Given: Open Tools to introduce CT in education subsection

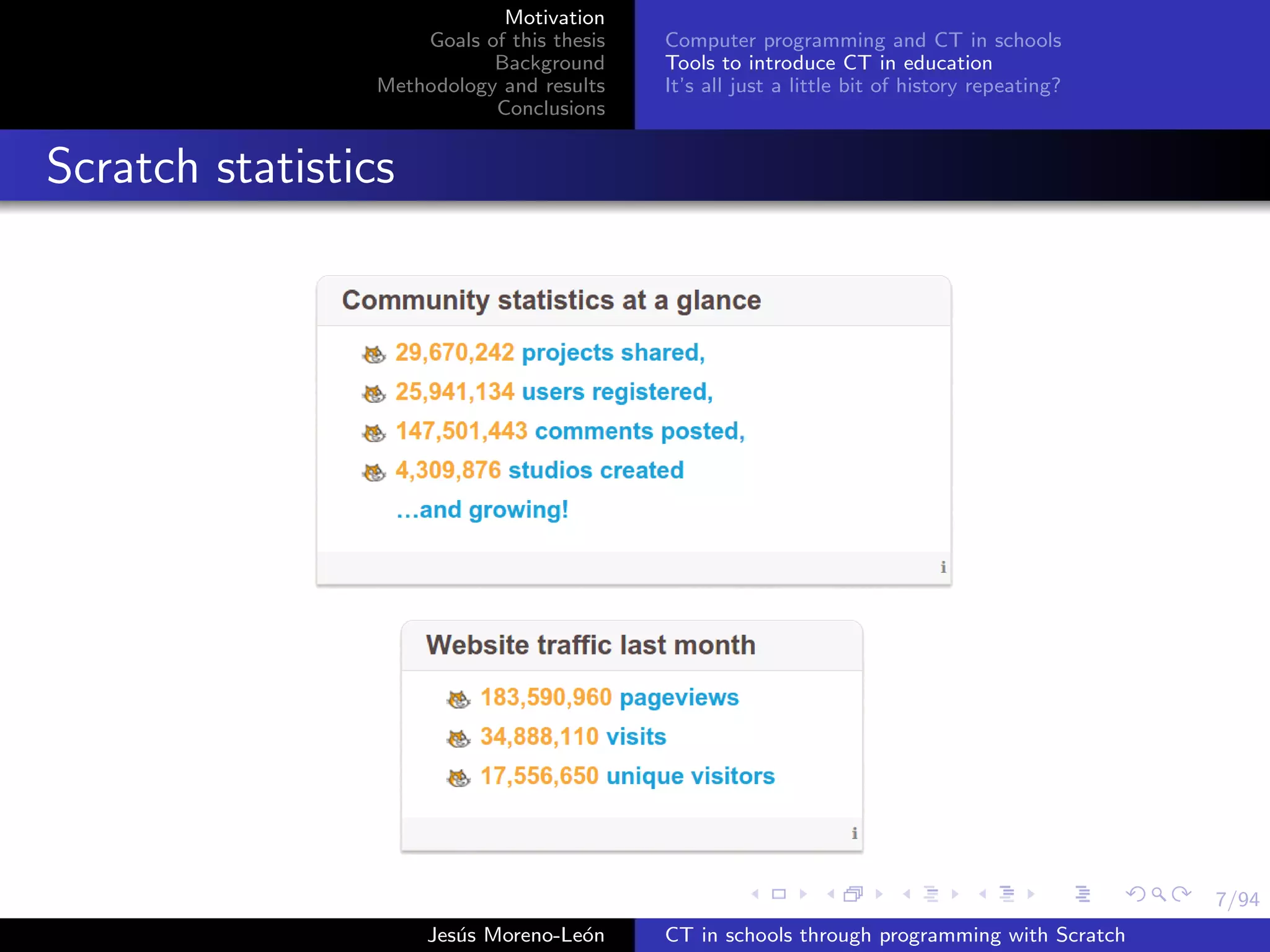Looking at the screenshot, I should click(x=828, y=63).
